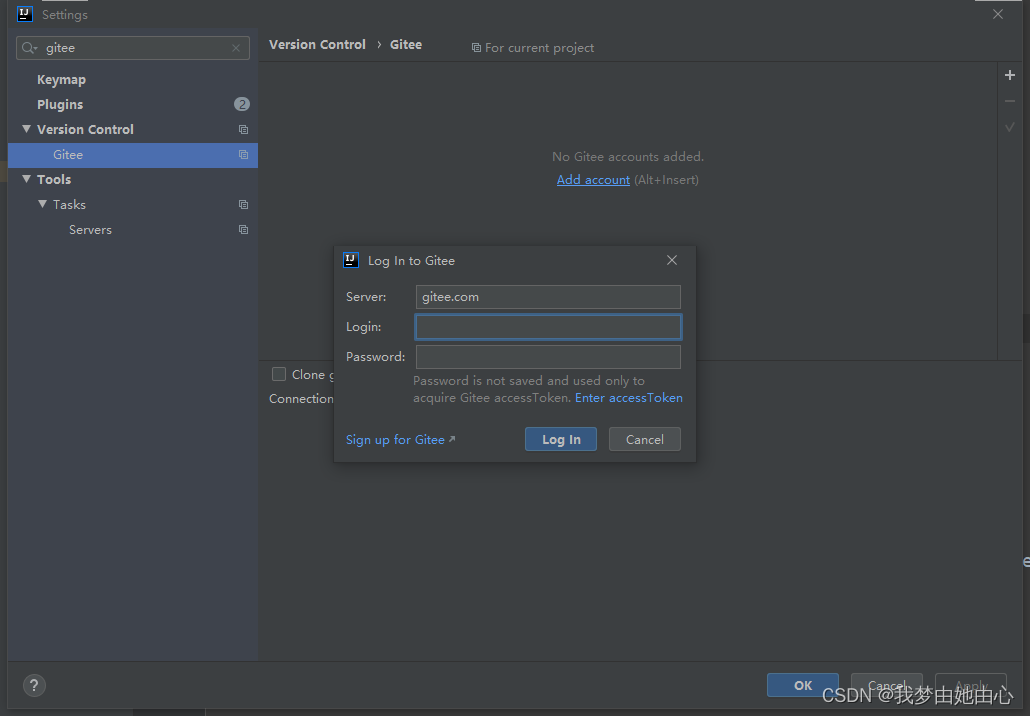Focus the Server input field
Image resolution: width=1030 pixels, height=716 pixels.
click(548, 297)
